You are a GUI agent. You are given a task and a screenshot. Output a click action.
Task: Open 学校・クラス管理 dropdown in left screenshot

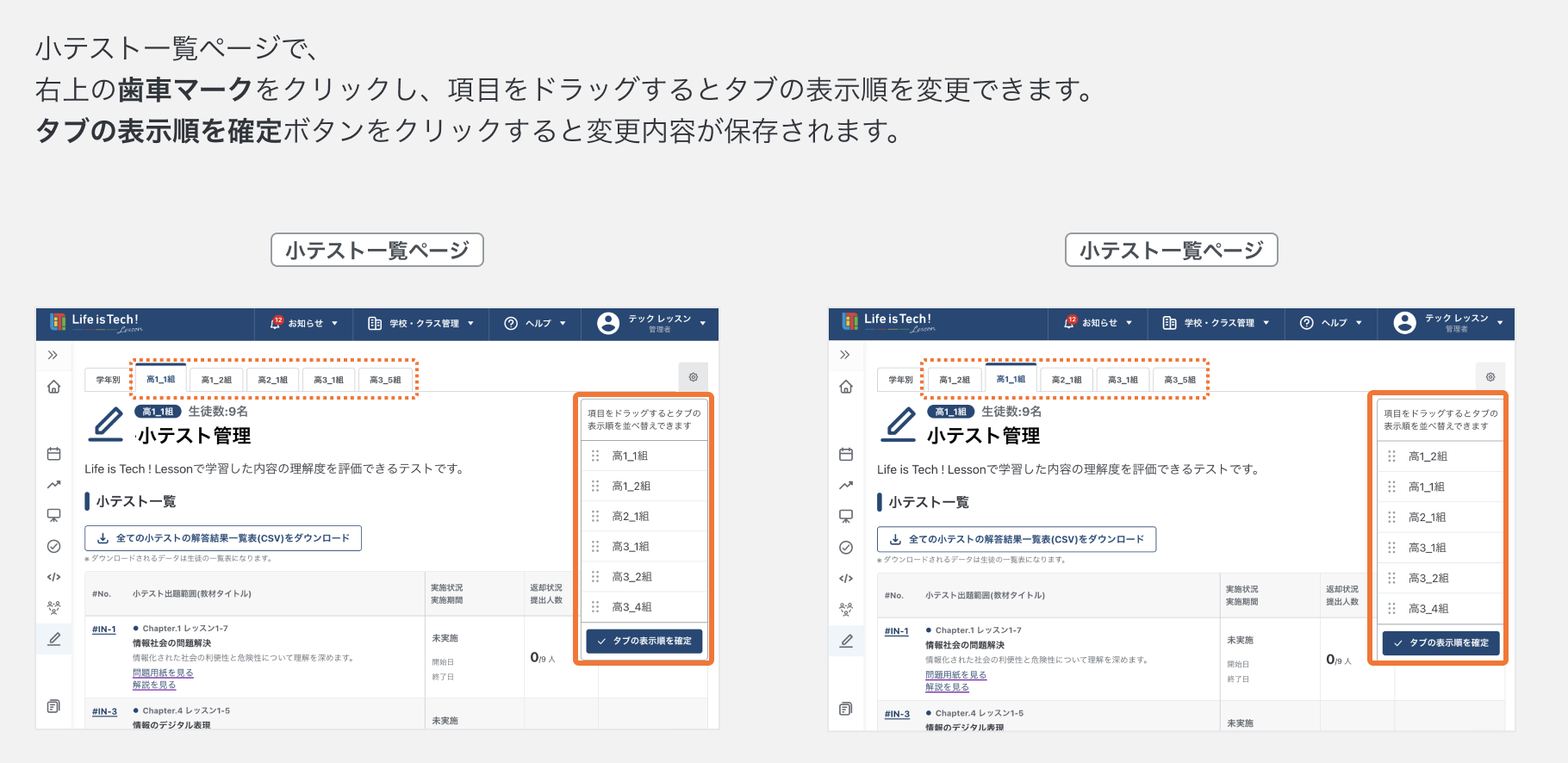[x=421, y=324]
